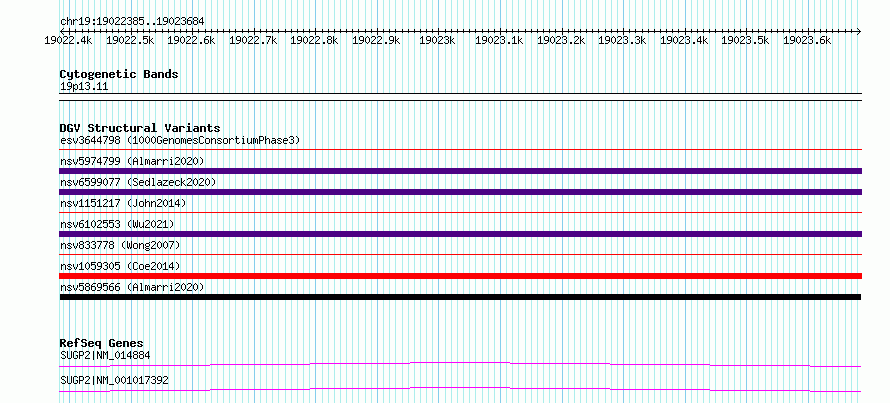Click ruler tick label 19022.5k

click(x=130, y=40)
